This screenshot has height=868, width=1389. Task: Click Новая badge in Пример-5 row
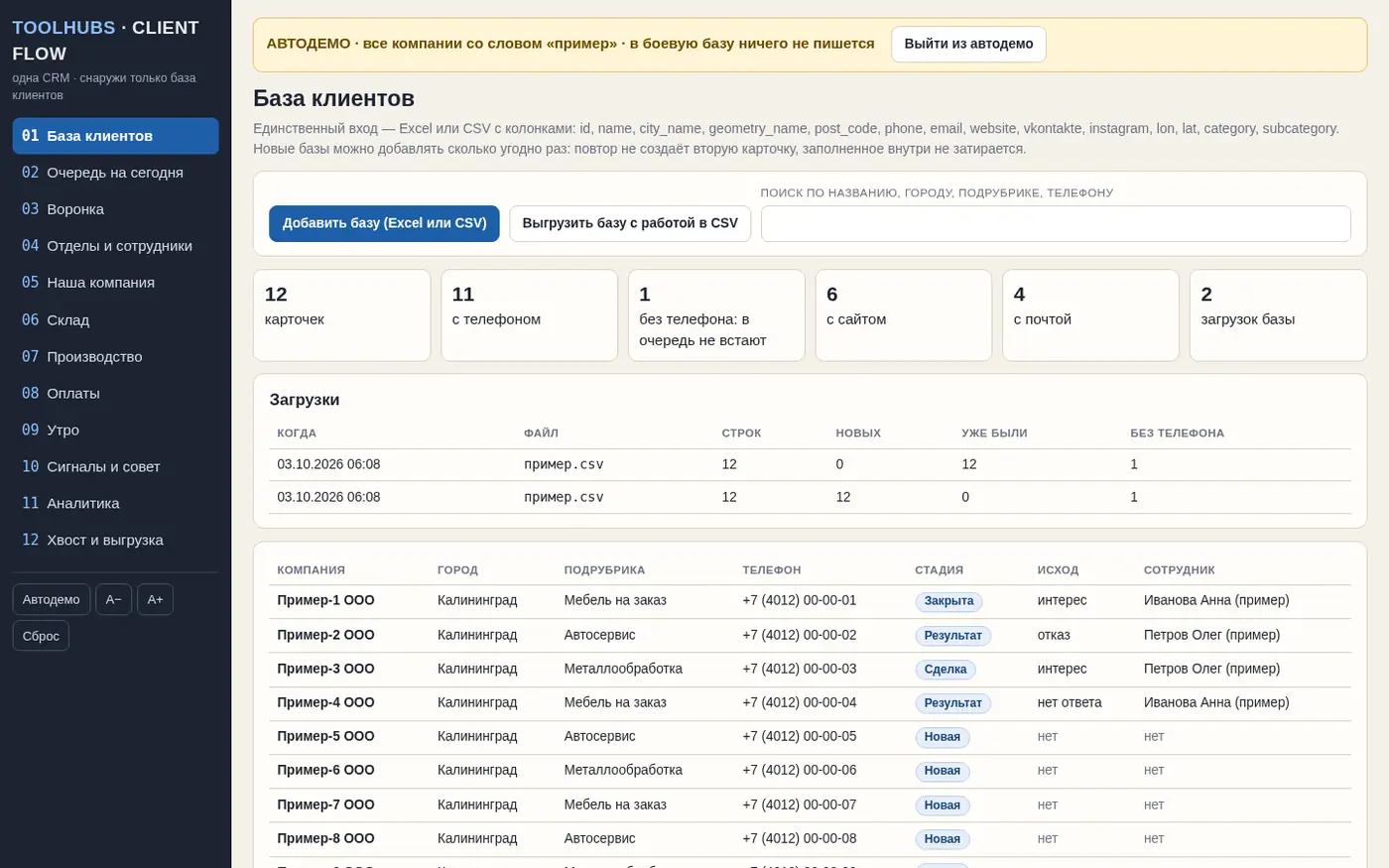pos(943,737)
